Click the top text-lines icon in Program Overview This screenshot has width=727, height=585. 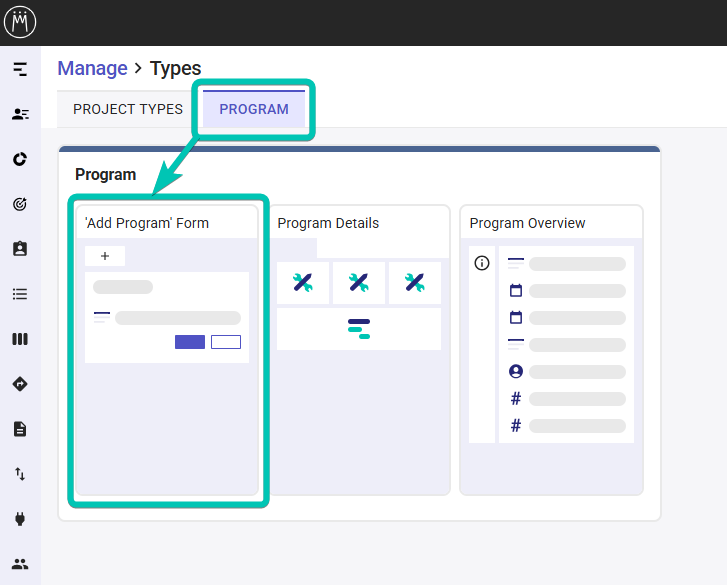[x=516, y=263]
